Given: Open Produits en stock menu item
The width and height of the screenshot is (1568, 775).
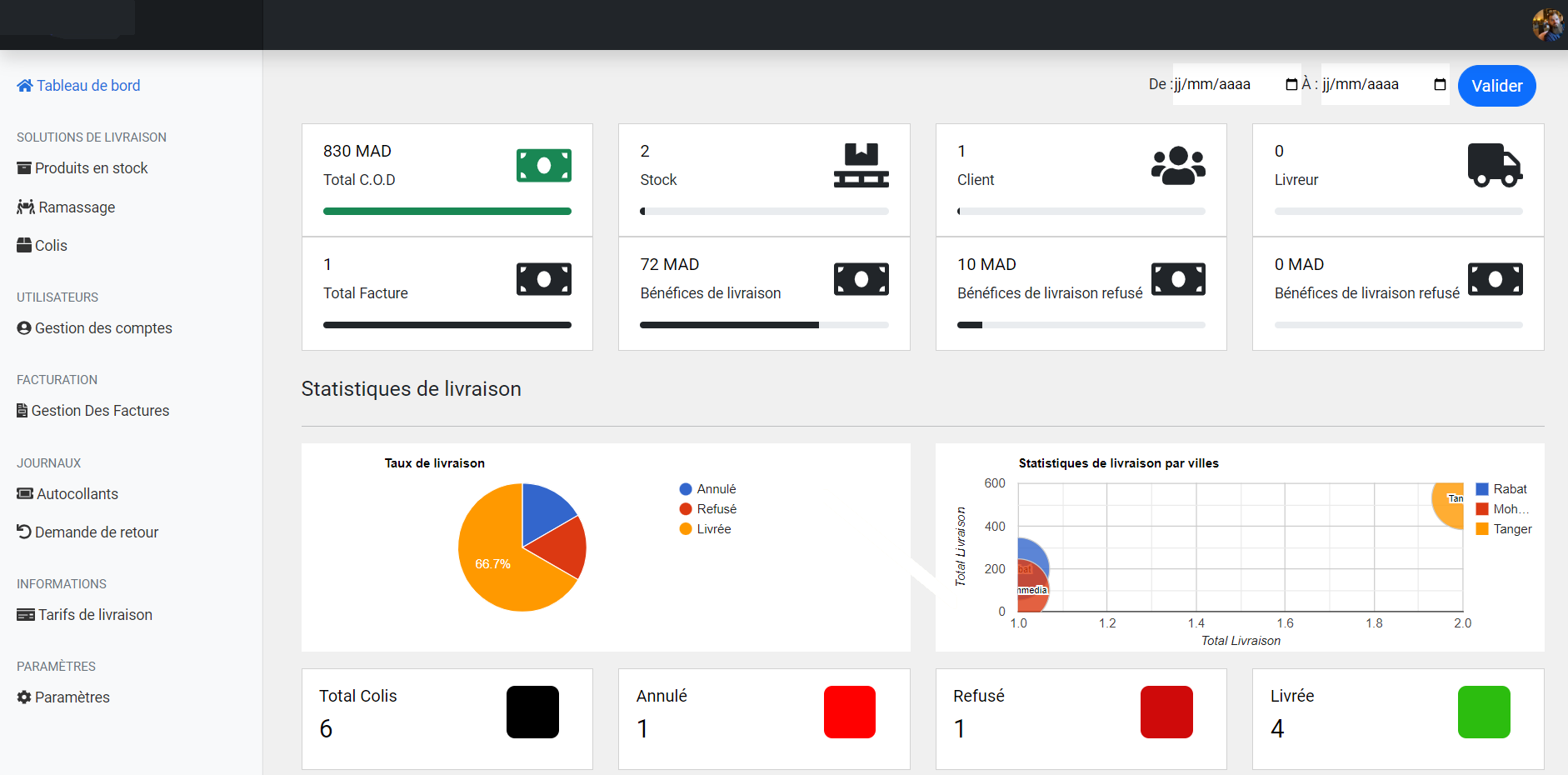Looking at the screenshot, I should tap(91, 168).
